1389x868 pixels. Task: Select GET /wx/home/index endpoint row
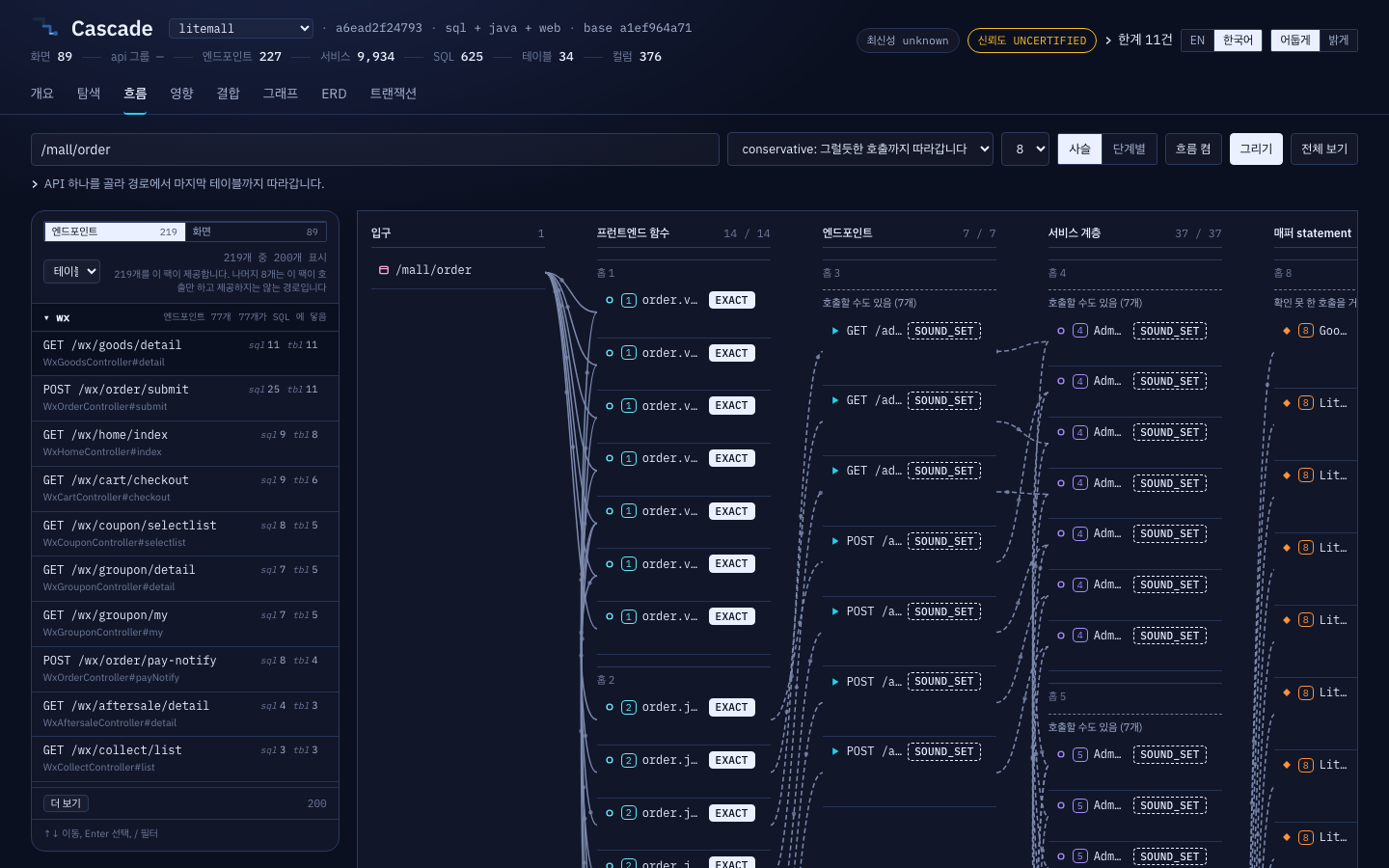tap(185, 443)
